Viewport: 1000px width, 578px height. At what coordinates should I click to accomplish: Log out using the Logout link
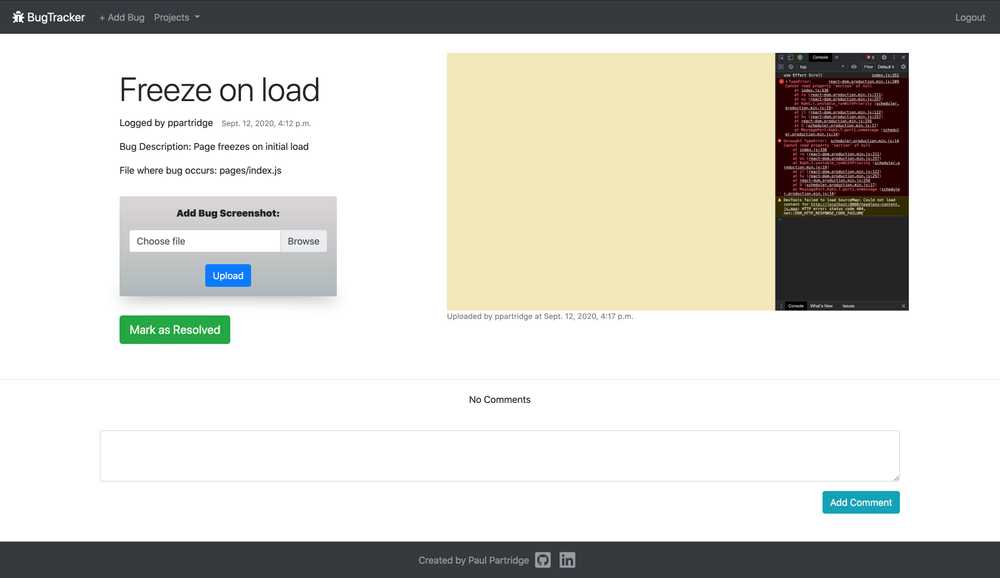(969, 17)
